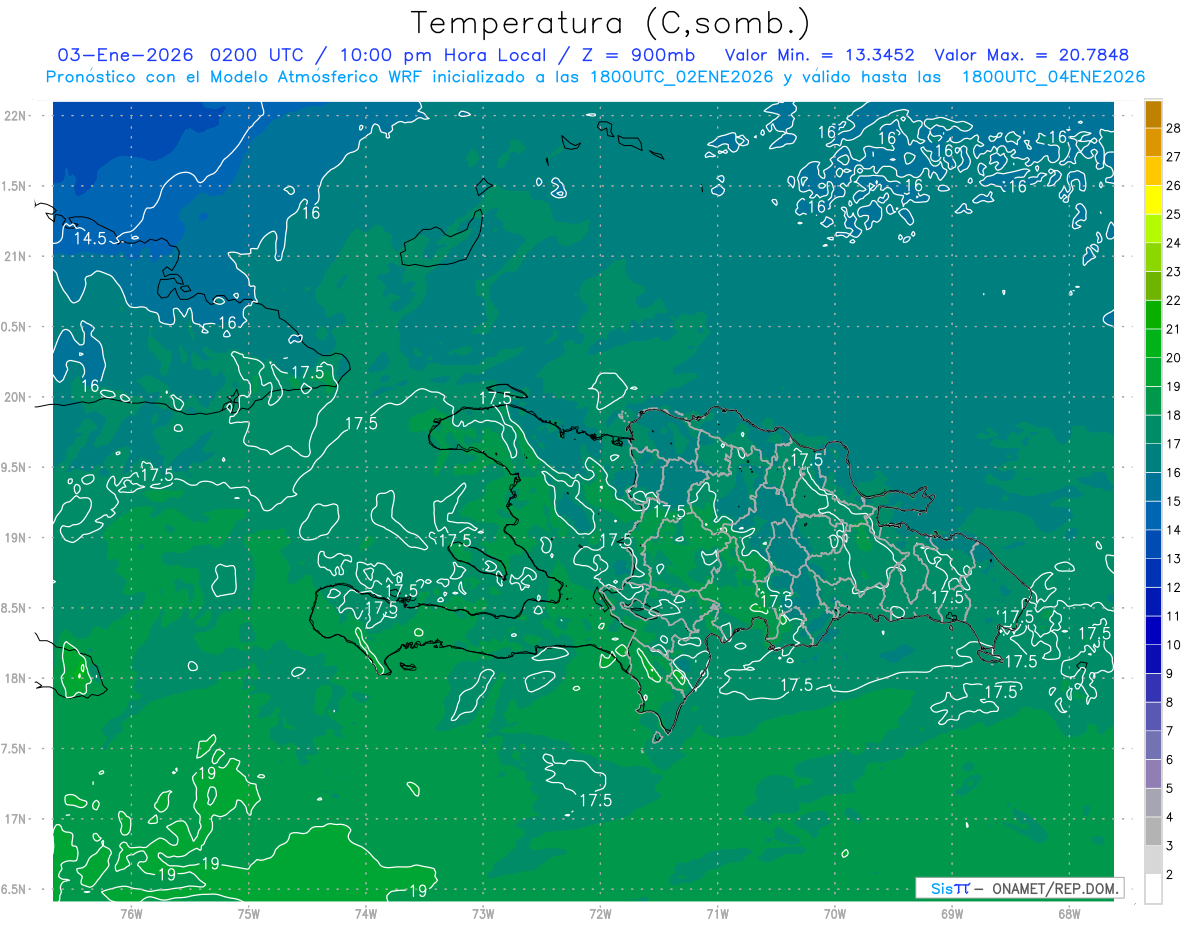Image resolution: width=1200 pixels, height=927 pixels.
Task: Click the brown swatch topping the color legend
Action: pos(1153,114)
